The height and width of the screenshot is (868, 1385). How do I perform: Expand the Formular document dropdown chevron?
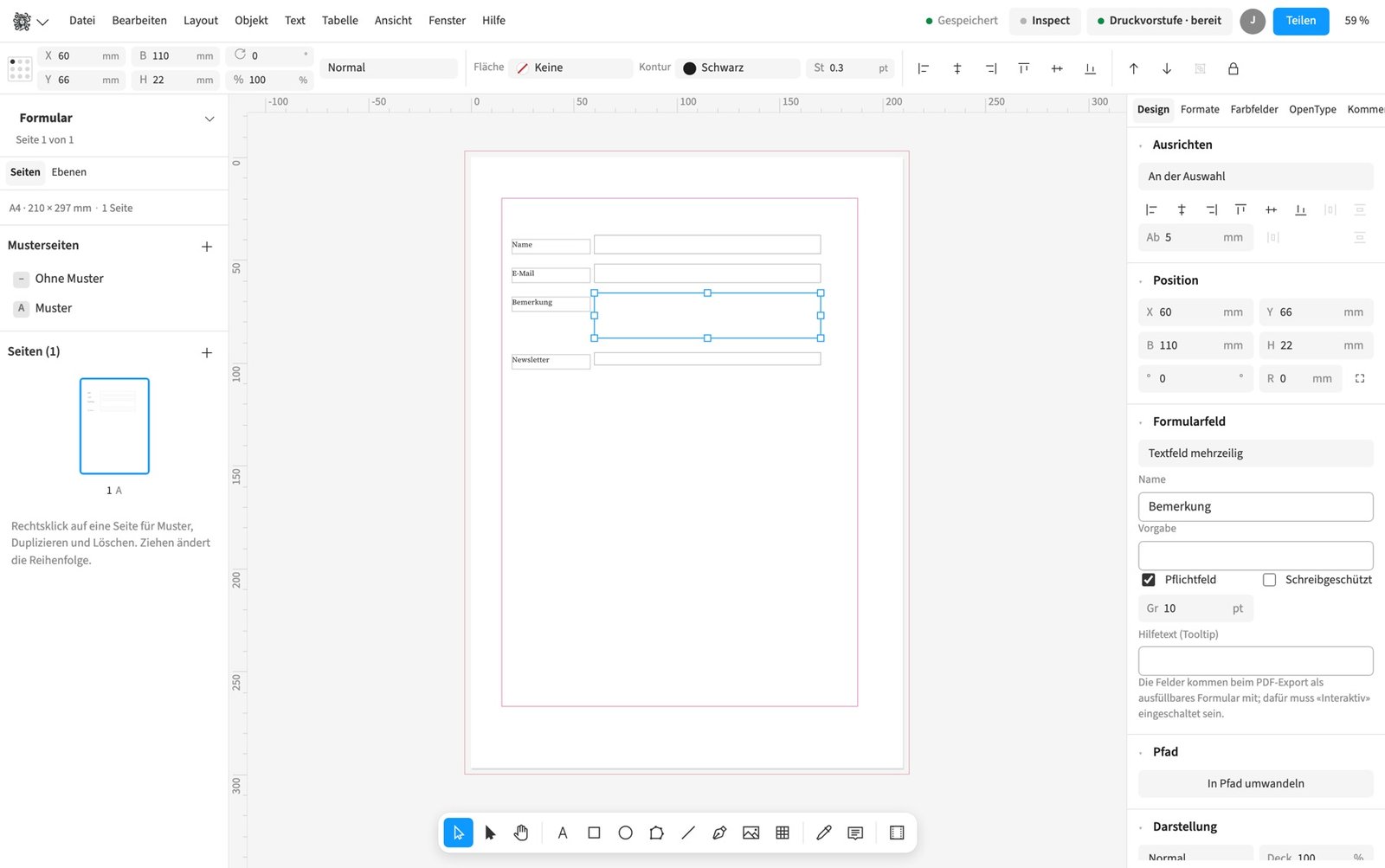(209, 119)
